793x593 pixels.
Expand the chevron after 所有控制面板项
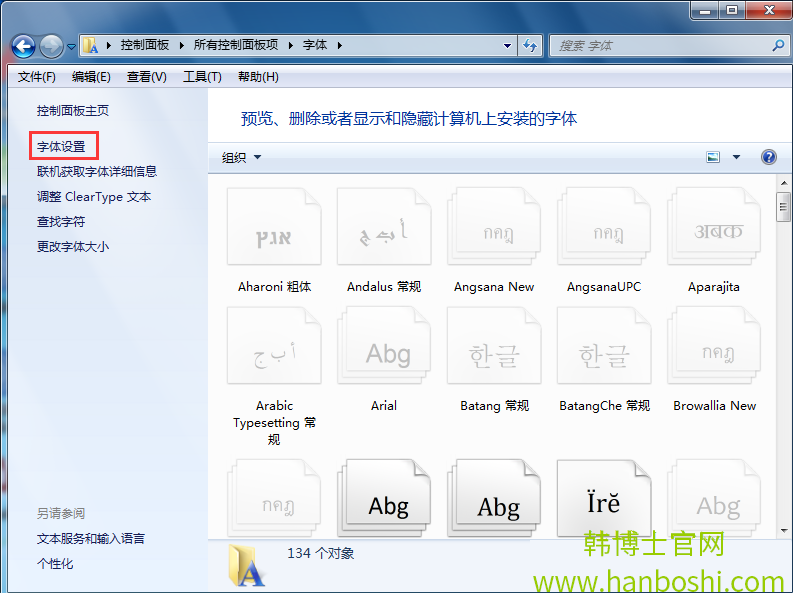tap(291, 45)
